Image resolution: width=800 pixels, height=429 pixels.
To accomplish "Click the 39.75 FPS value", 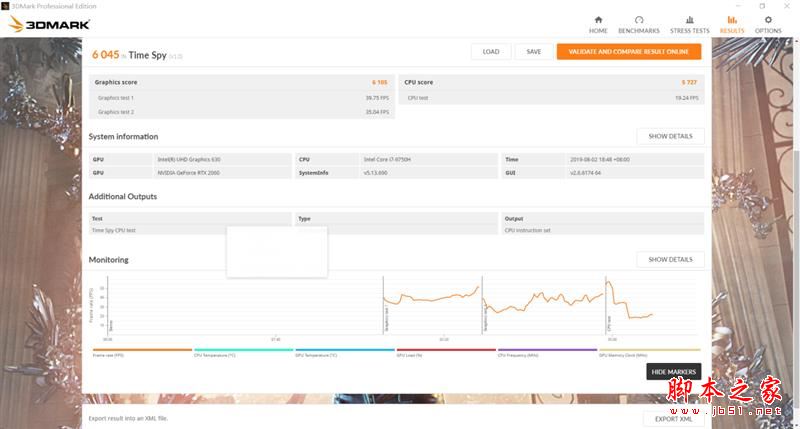I will coord(377,98).
